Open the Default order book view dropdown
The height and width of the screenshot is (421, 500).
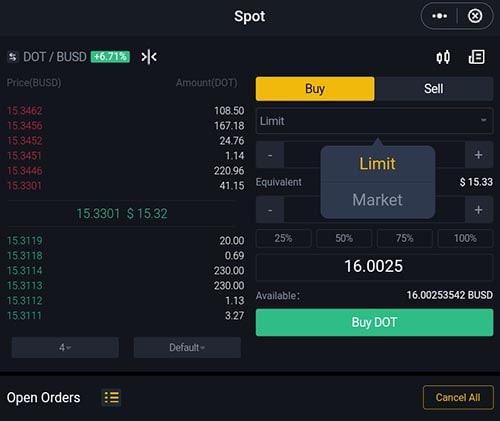pos(187,347)
